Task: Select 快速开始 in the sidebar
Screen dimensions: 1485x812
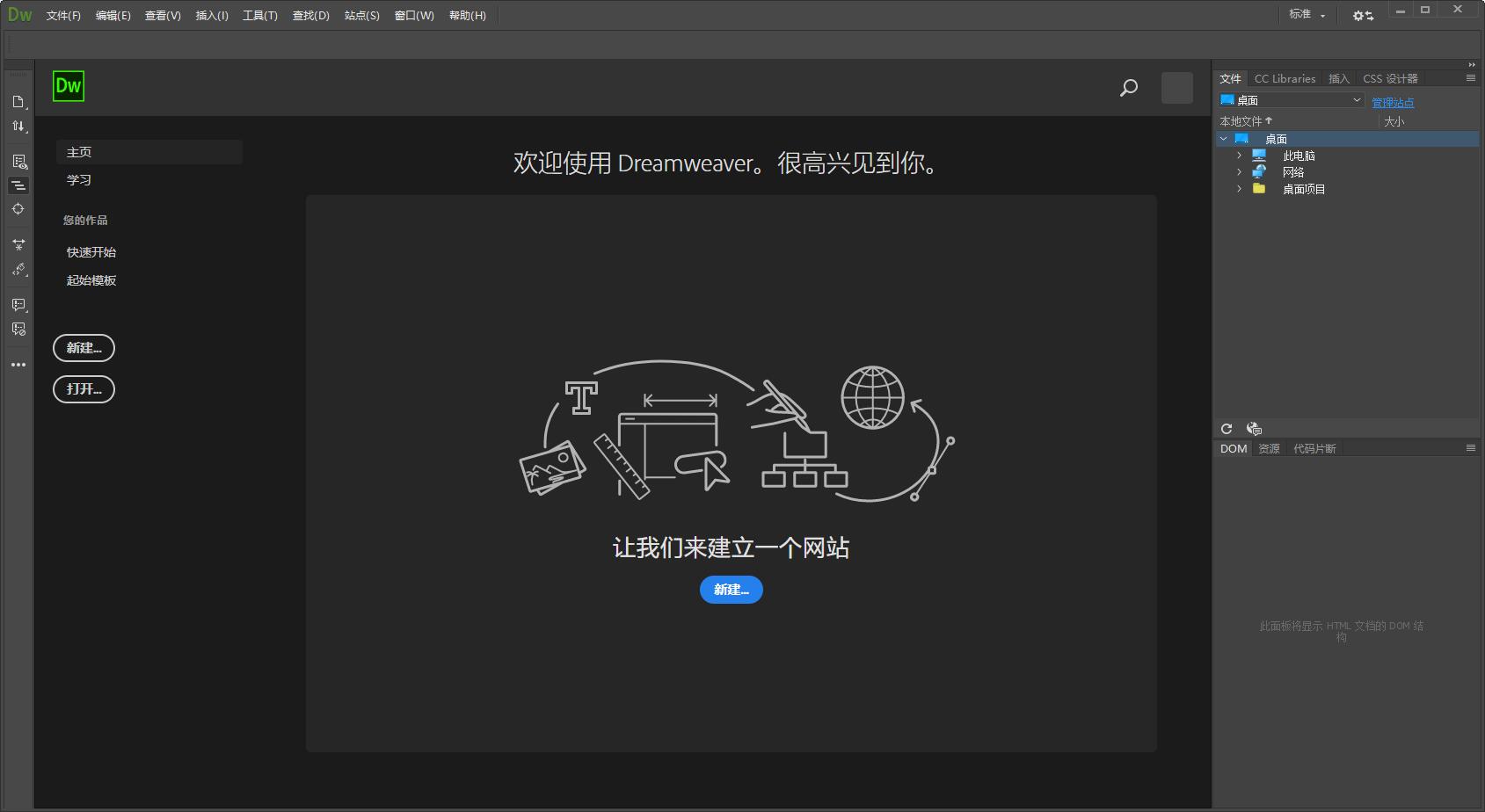Action: click(91, 252)
